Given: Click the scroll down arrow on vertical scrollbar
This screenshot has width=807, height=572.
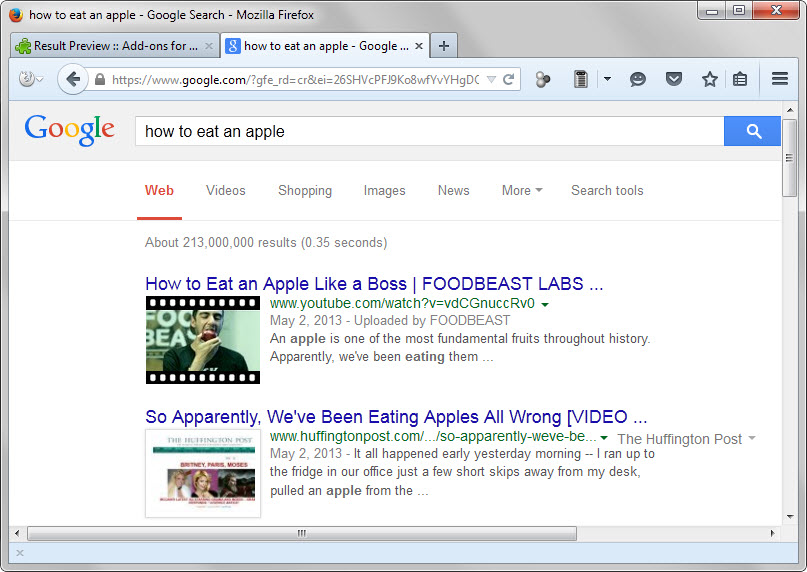Looking at the screenshot, I should pyautogui.click(x=790, y=516).
